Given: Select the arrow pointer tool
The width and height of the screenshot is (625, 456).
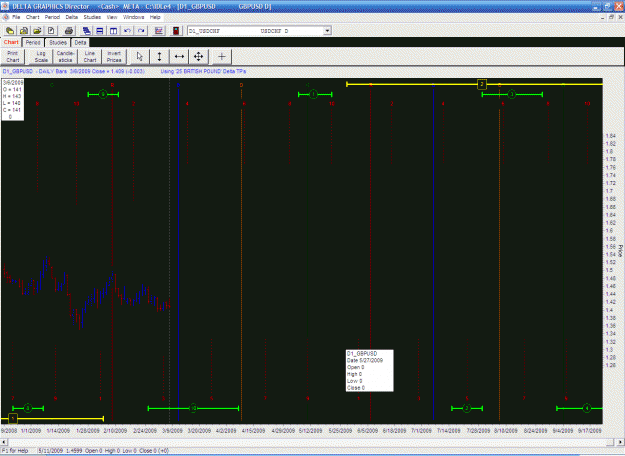Looking at the screenshot, I should click(x=140, y=57).
